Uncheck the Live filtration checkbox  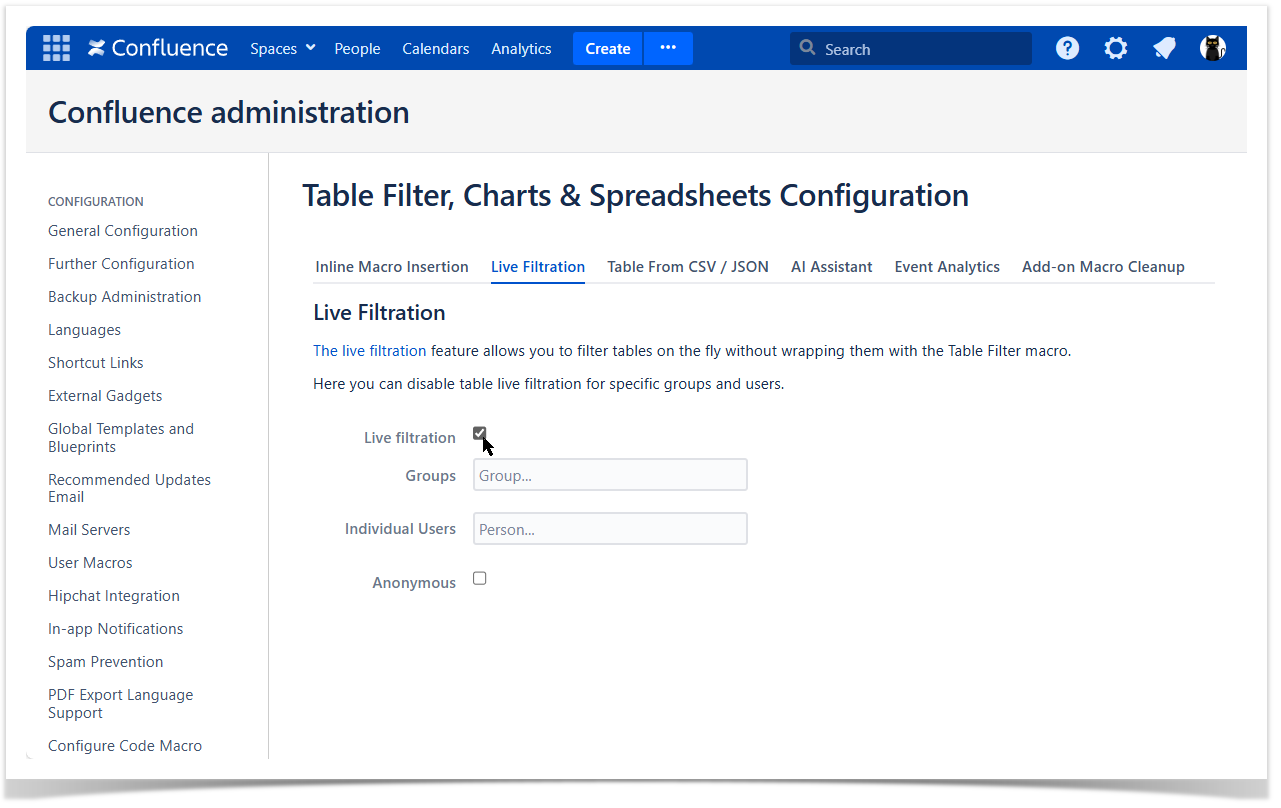pyautogui.click(x=480, y=433)
